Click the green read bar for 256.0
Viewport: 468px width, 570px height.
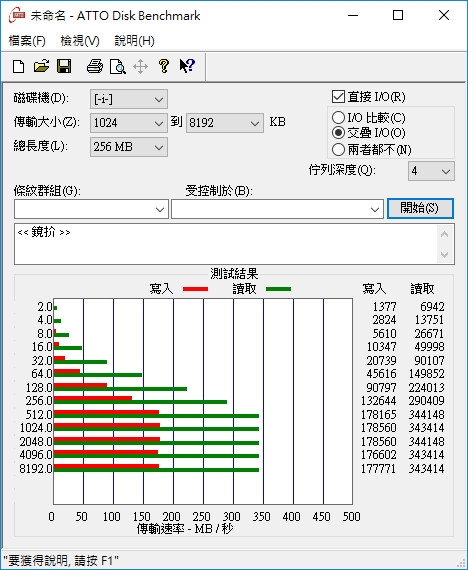coord(140,402)
